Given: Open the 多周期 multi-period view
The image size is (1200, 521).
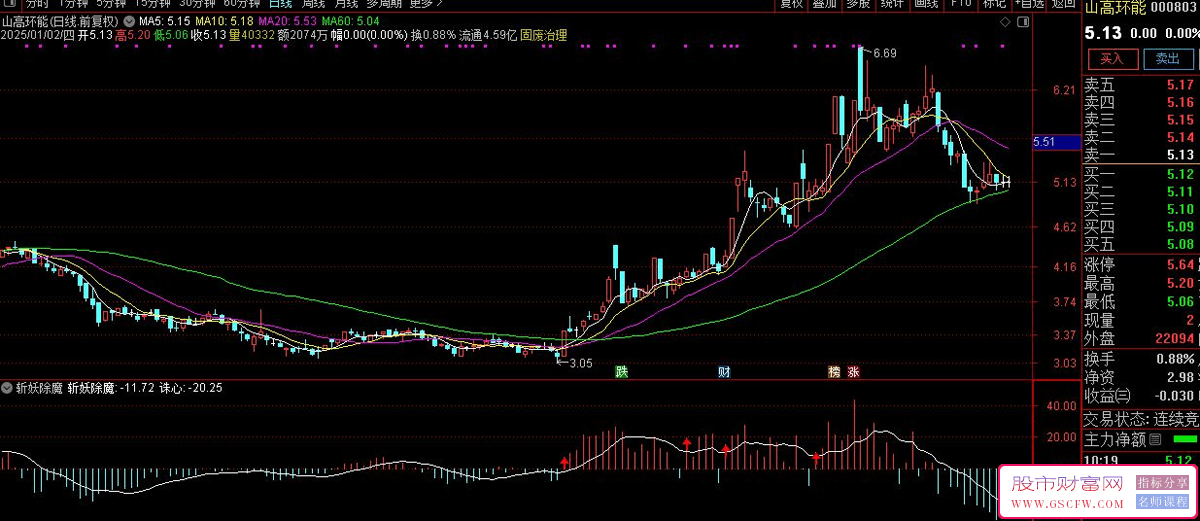Looking at the screenshot, I should [x=384, y=4].
